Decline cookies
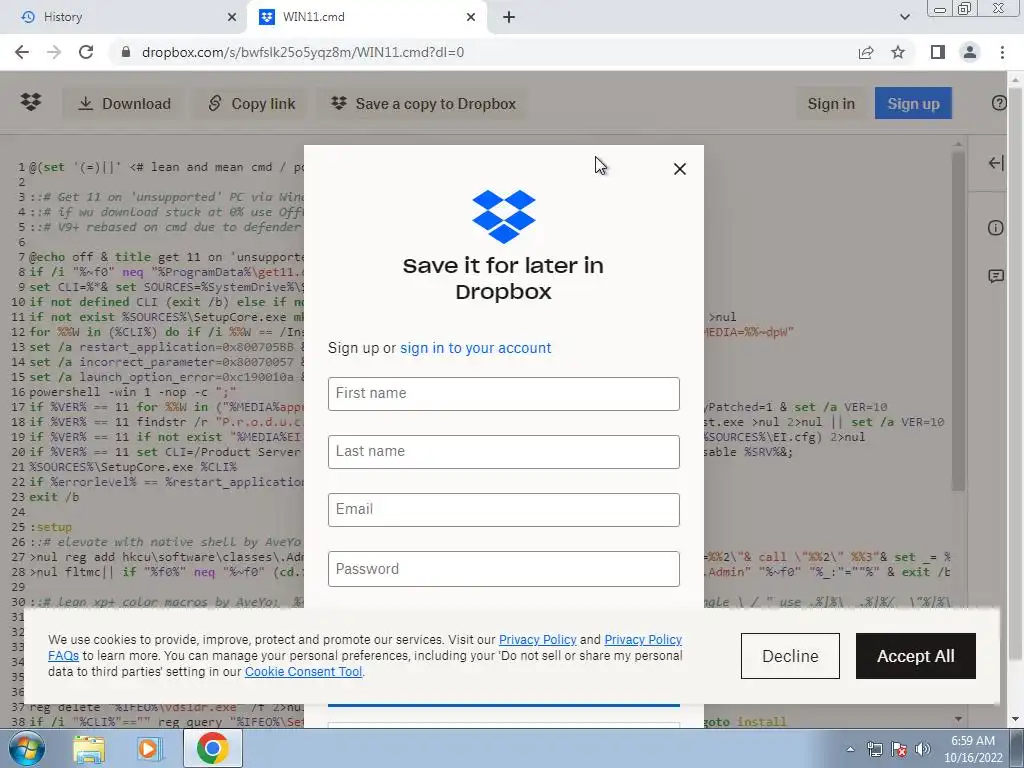 [x=790, y=656]
